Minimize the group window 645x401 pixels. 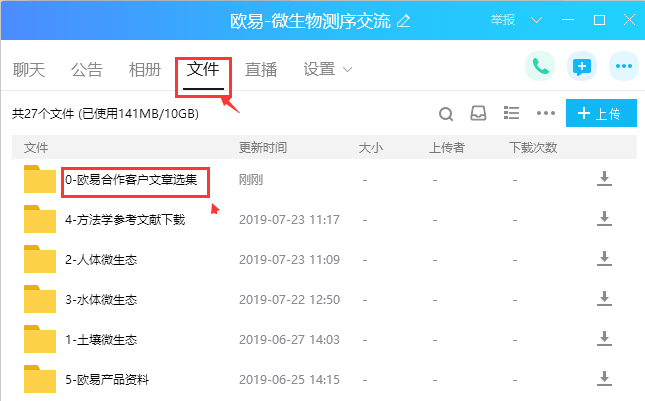tap(568, 20)
